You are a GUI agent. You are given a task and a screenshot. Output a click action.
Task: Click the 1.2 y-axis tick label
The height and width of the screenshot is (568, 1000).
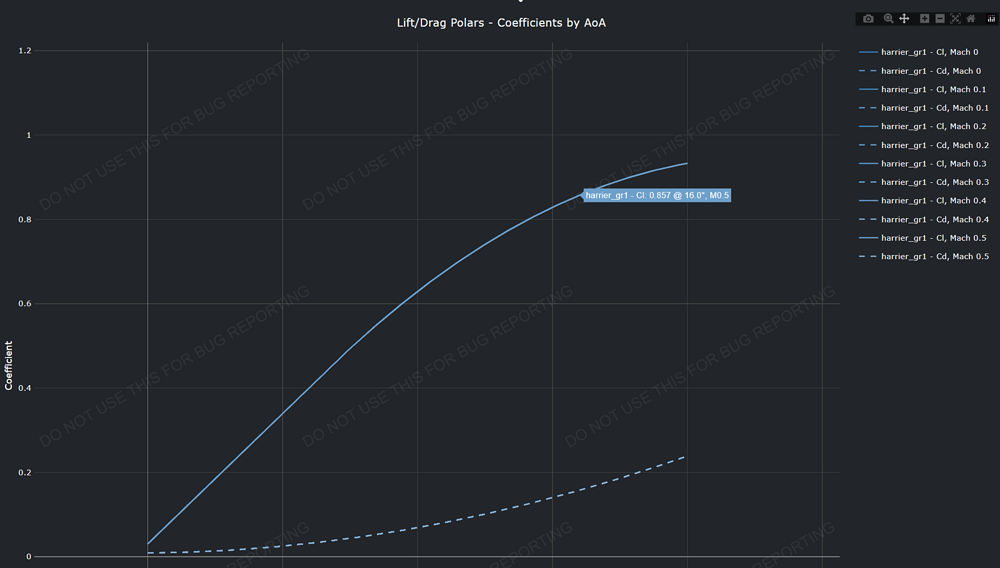click(25, 50)
